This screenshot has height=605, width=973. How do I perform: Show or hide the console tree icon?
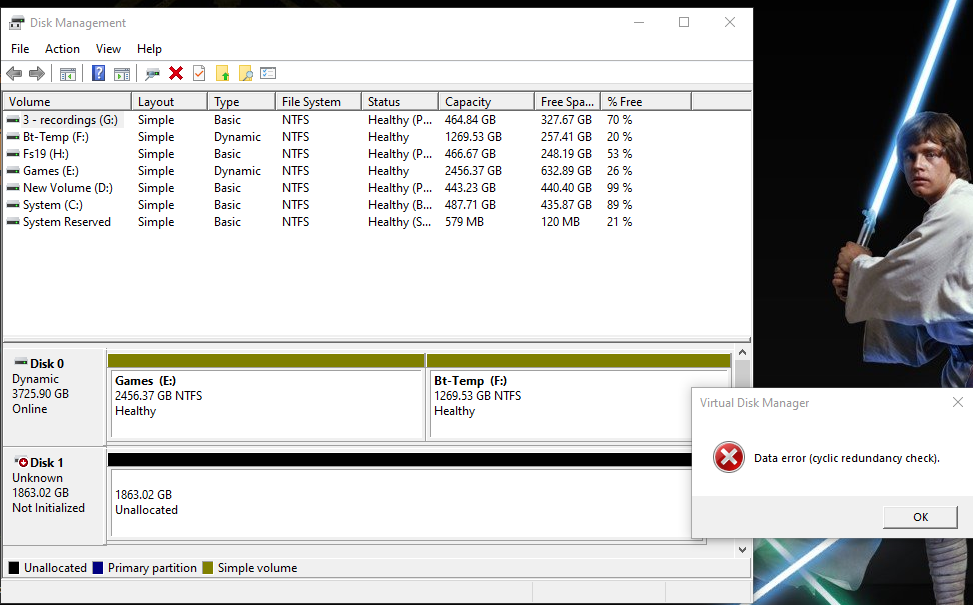68,74
